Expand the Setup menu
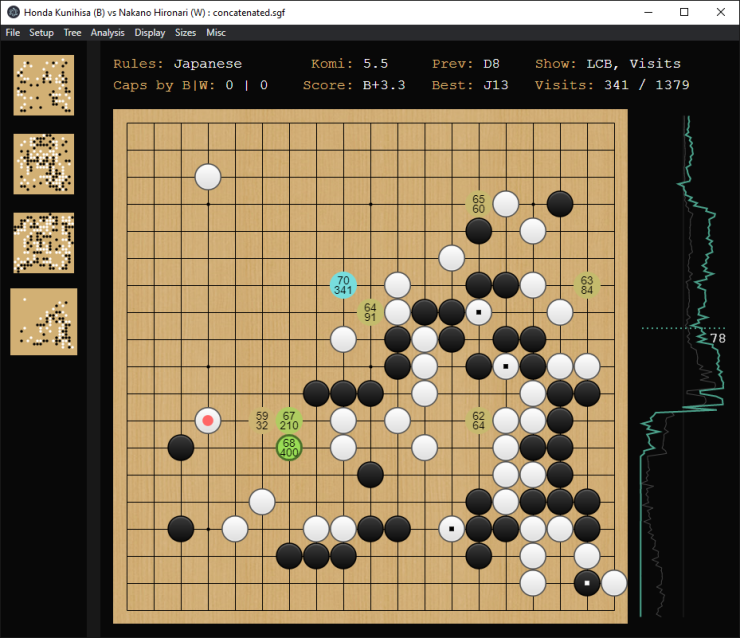 [x=41, y=32]
